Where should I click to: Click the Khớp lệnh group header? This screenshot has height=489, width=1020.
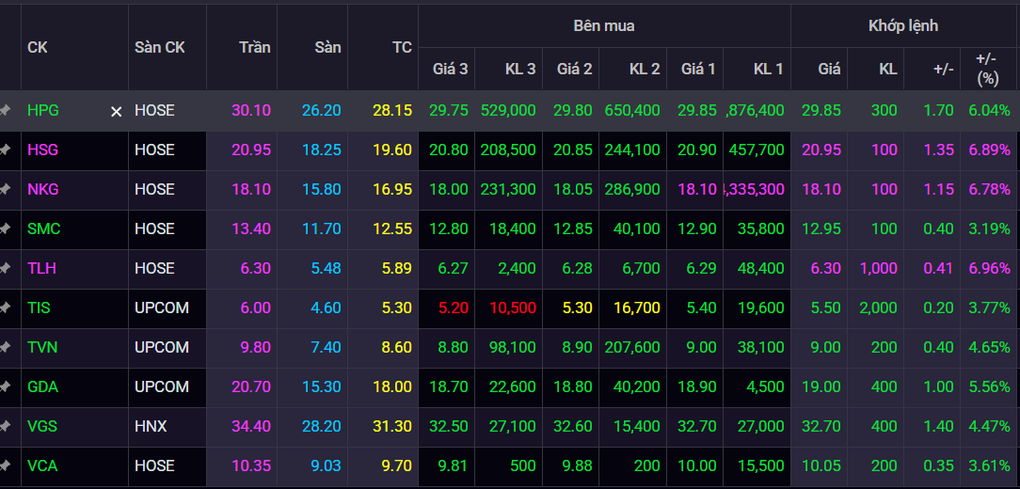(904, 26)
